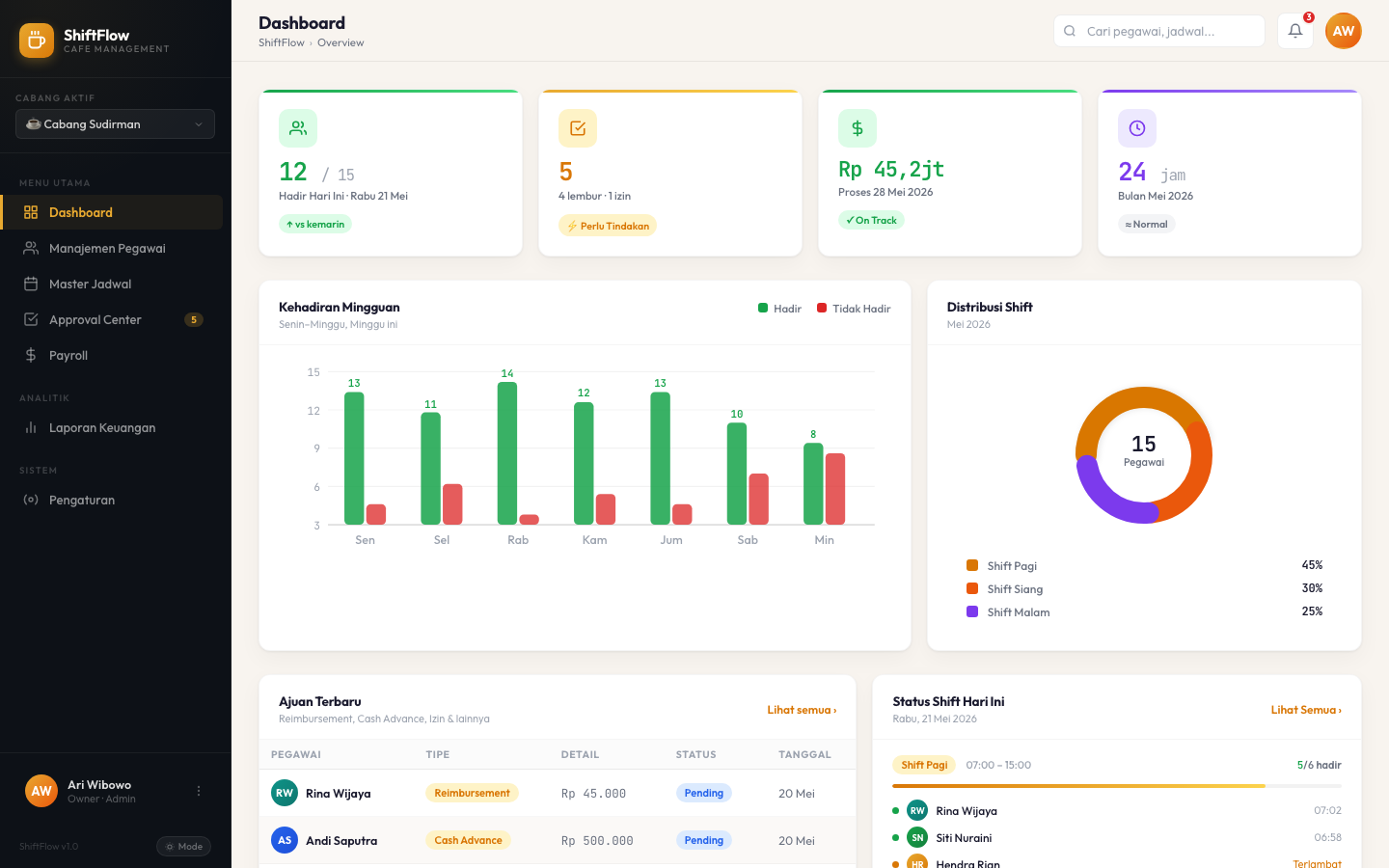Open Laporan Keuangan menu item
Viewport: 1389px width, 868px height.
coord(112,427)
